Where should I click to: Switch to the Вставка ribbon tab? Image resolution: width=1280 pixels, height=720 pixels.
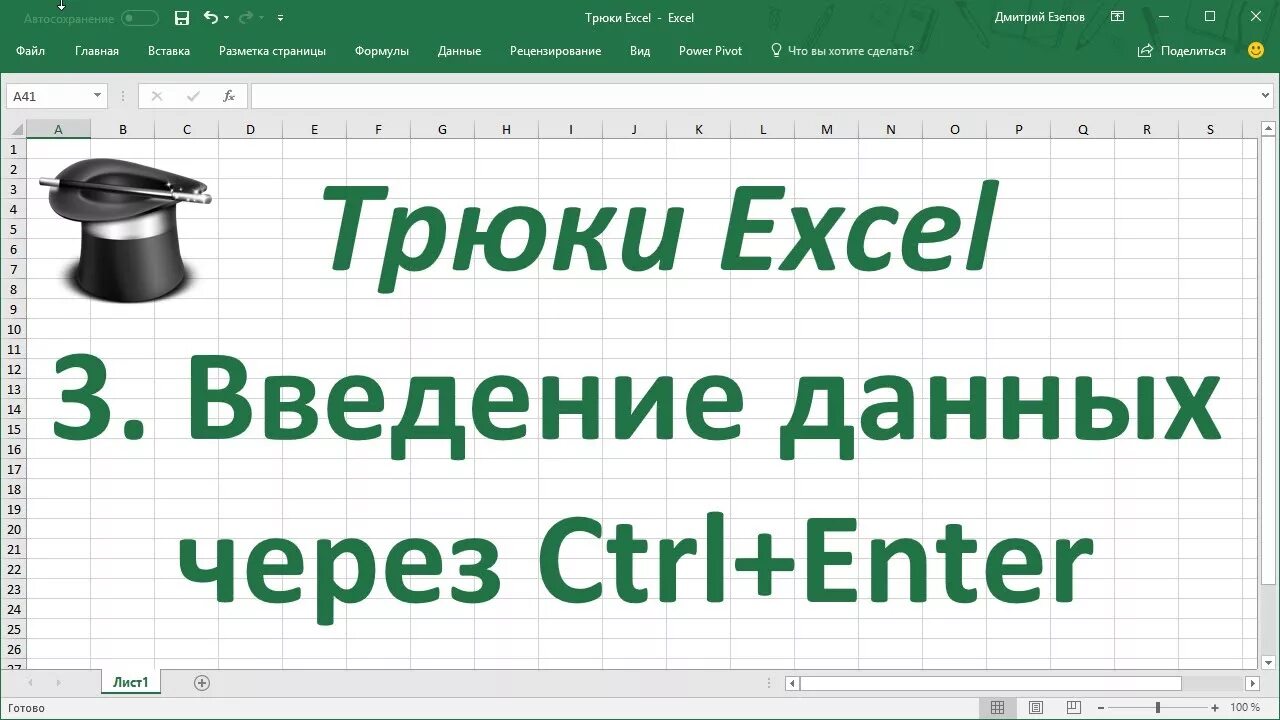coord(169,51)
